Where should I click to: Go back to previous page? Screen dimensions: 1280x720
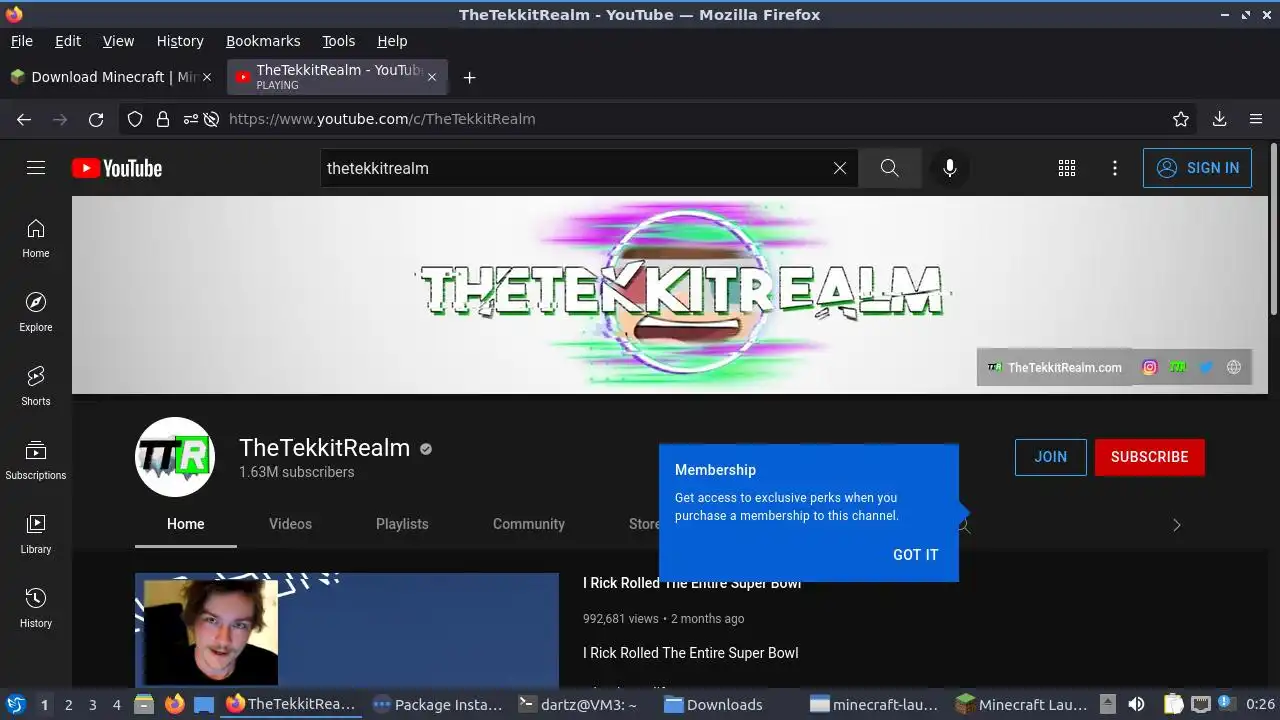[x=24, y=119]
